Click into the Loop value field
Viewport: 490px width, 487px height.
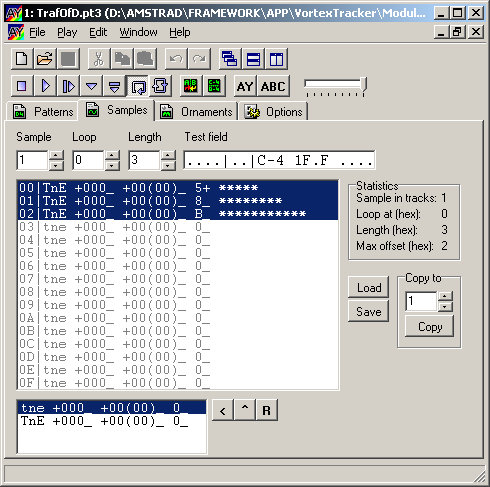(x=89, y=160)
